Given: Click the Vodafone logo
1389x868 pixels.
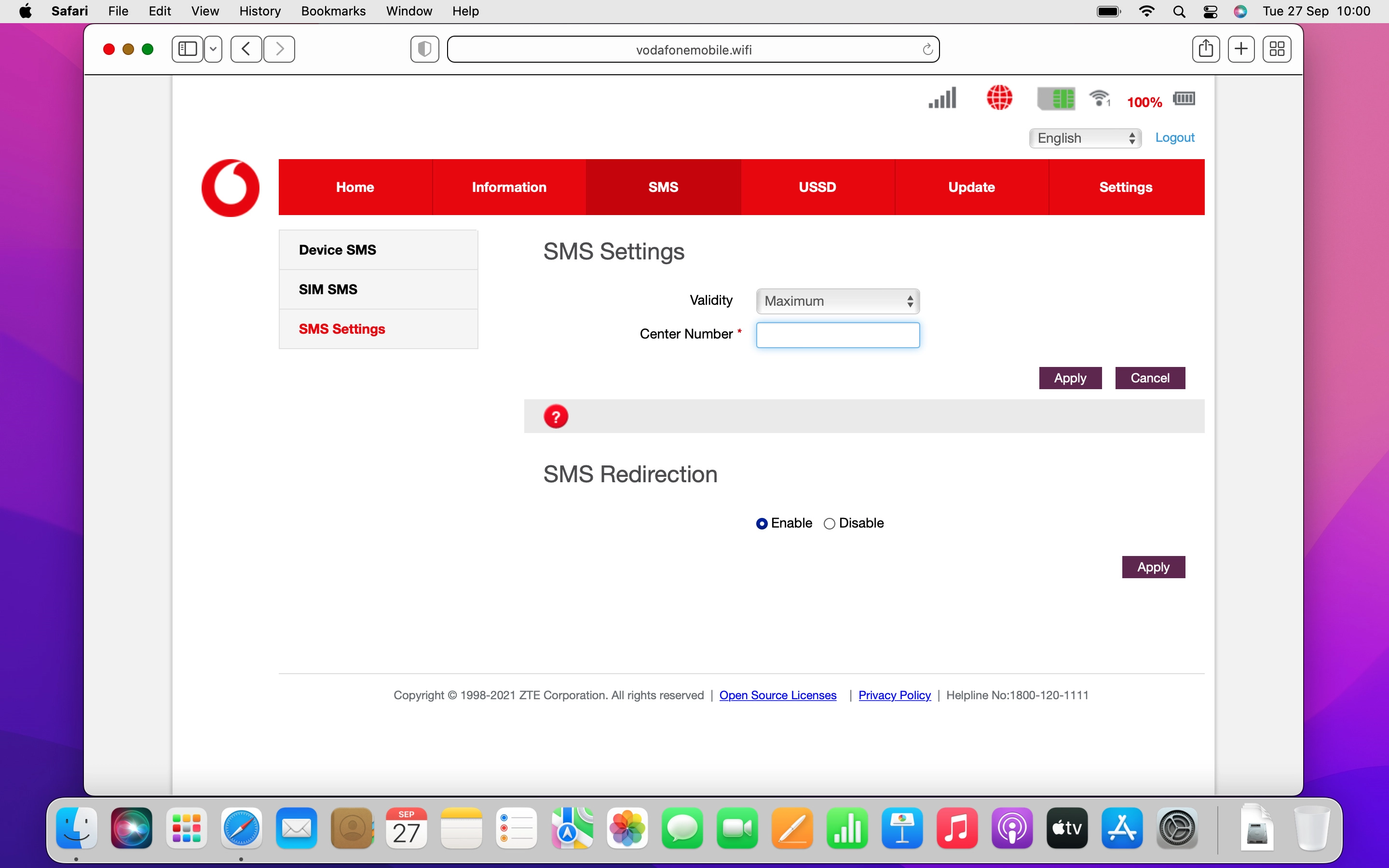Looking at the screenshot, I should pos(230,187).
